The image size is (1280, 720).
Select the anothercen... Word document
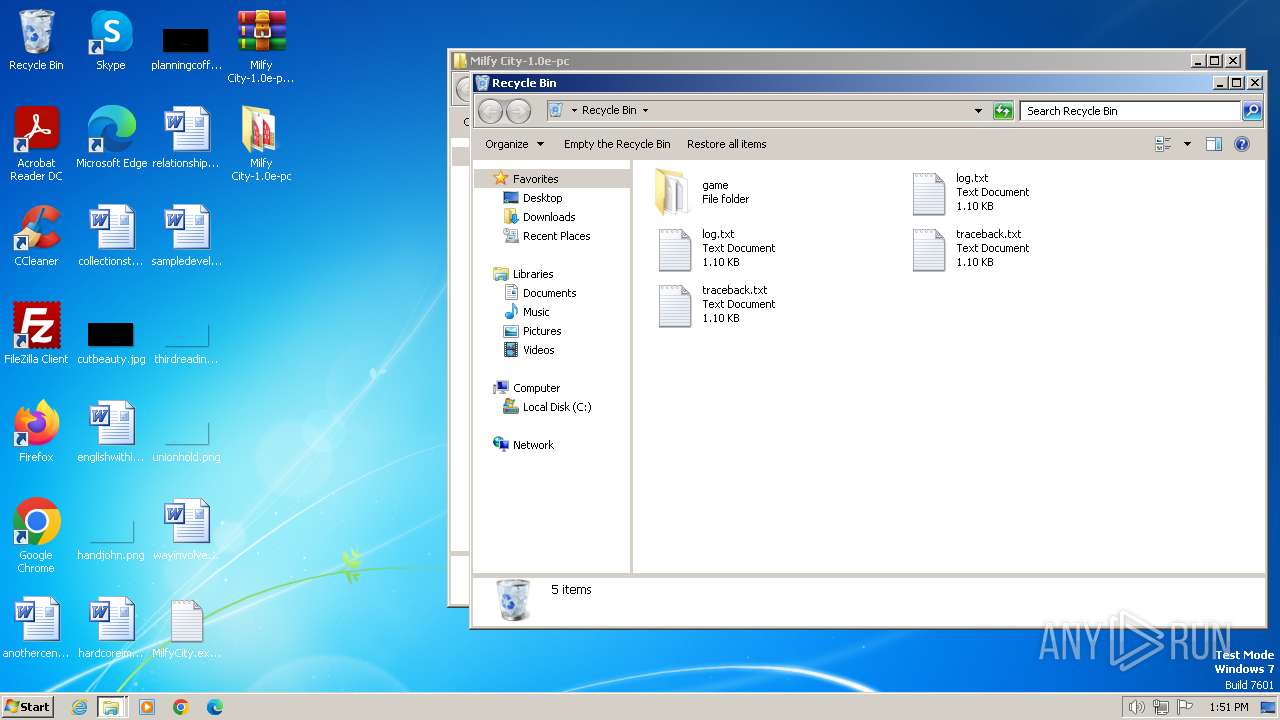click(36, 629)
